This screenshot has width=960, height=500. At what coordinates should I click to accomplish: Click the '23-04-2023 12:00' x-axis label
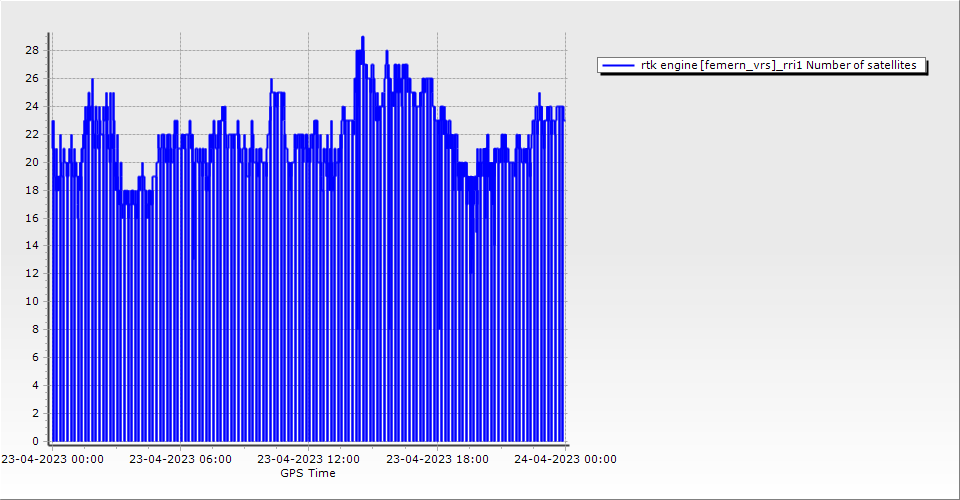coord(308,459)
